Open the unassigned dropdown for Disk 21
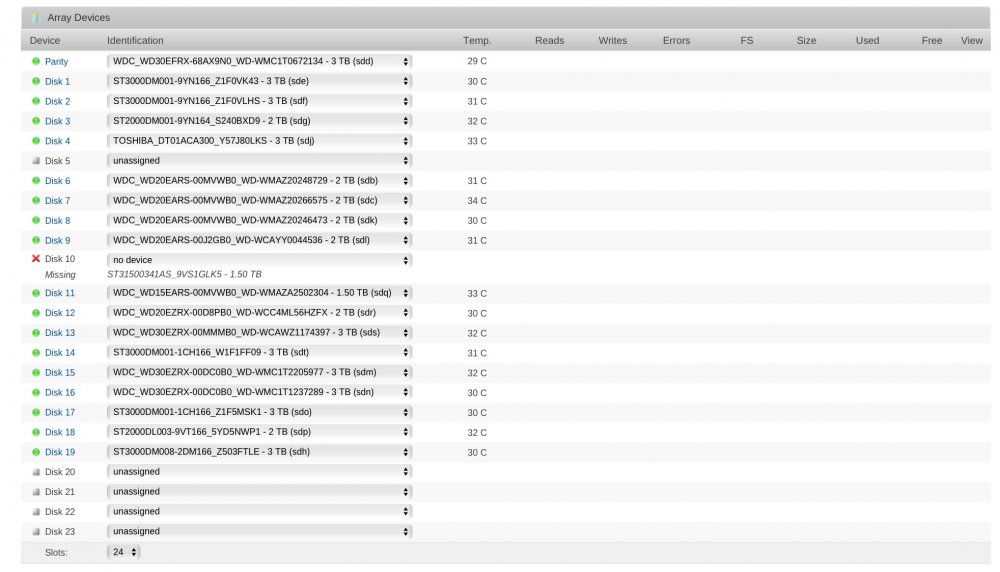The width and height of the screenshot is (1000, 572). pos(259,492)
